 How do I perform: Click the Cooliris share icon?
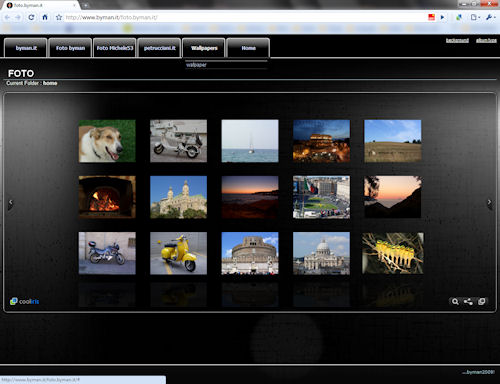tap(468, 302)
